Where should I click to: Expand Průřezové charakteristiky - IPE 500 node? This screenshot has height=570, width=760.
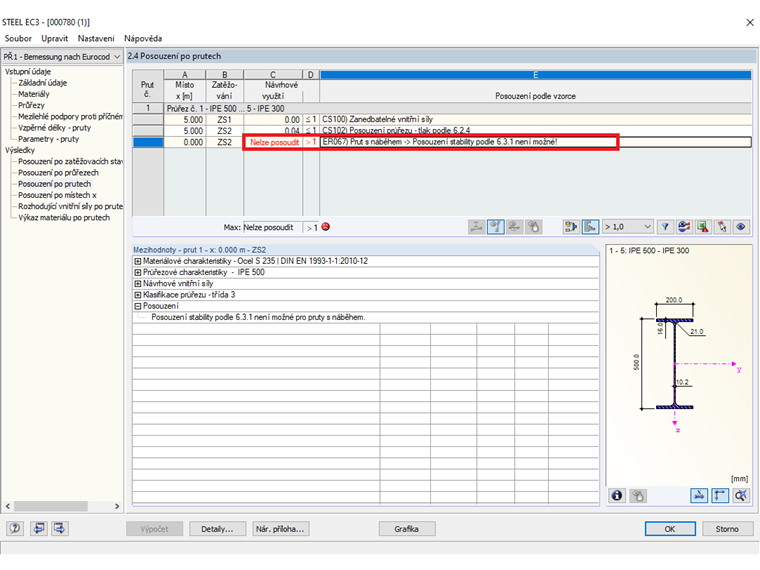[138, 272]
